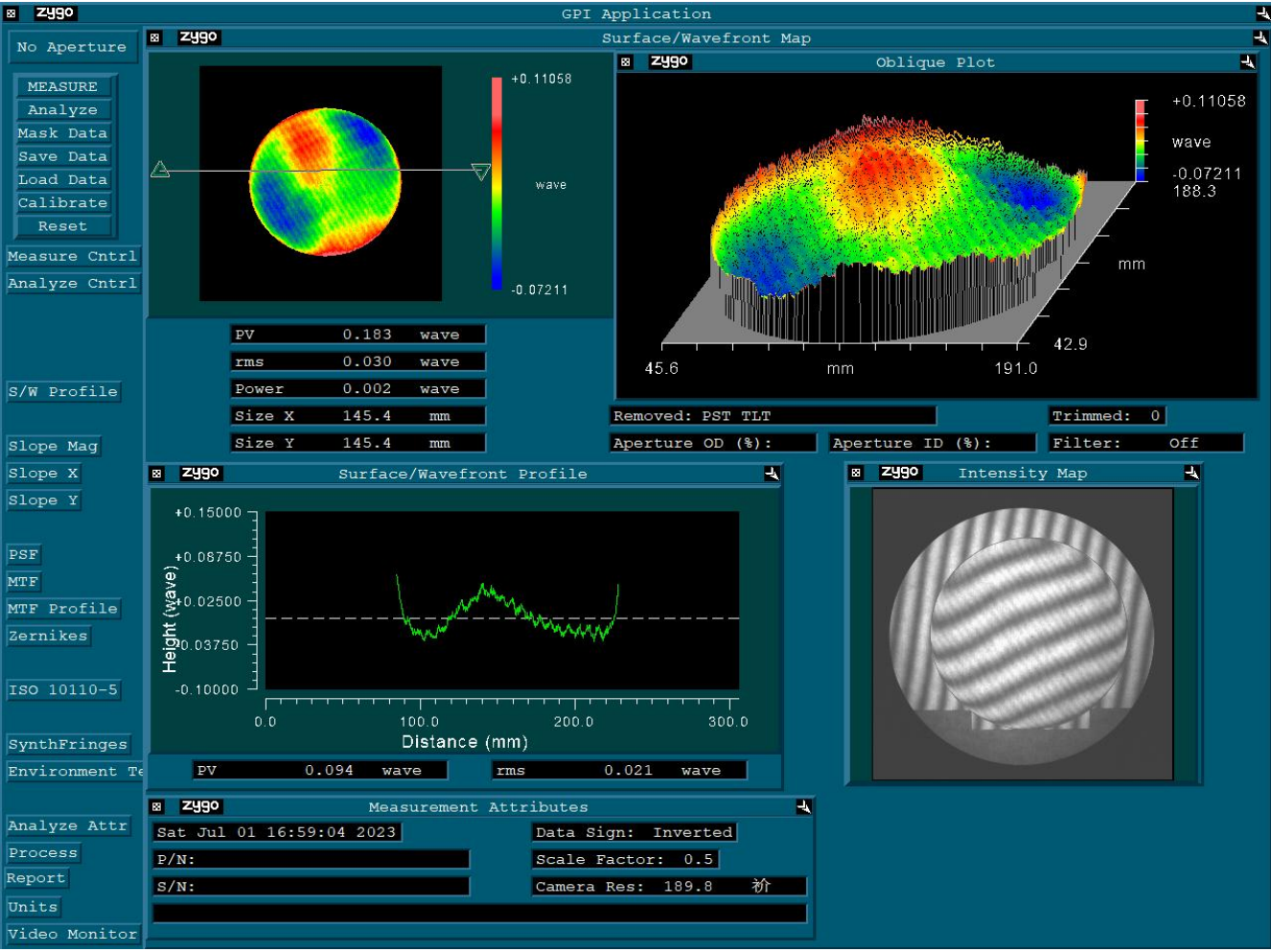Click the map rms 0.030 wave readout
This screenshot has width=1271, height=952.
(358, 361)
